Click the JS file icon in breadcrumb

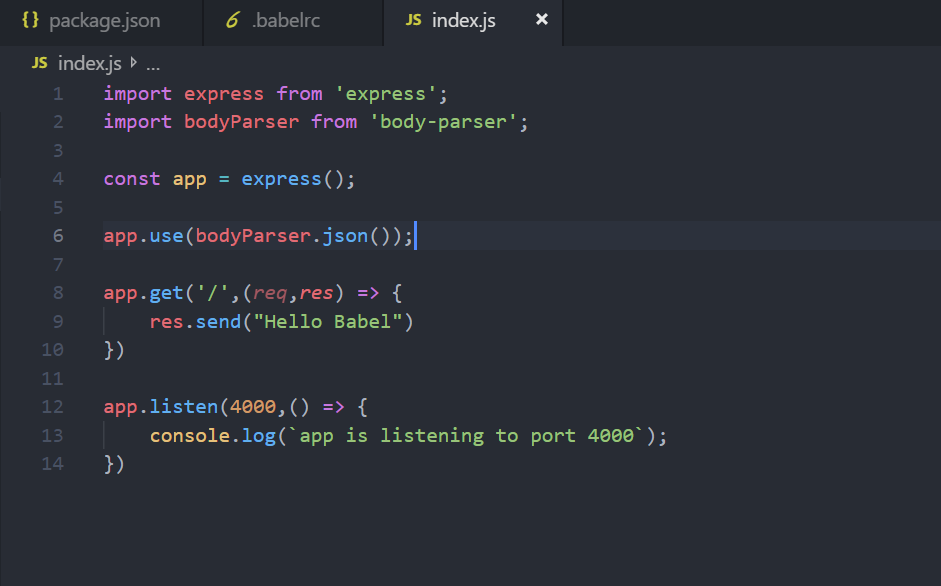coord(40,64)
